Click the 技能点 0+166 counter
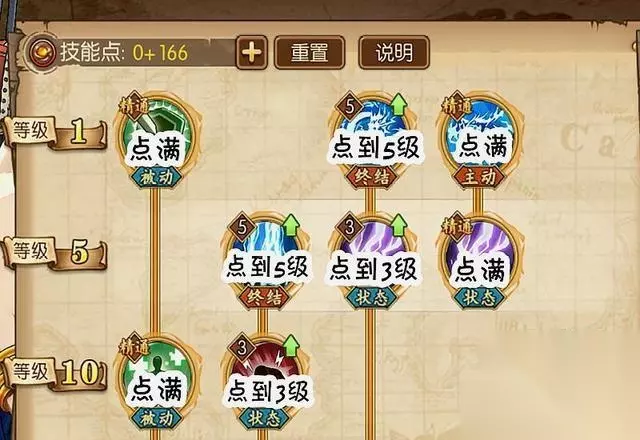The width and height of the screenshot is (640, 440). (124, 53)
